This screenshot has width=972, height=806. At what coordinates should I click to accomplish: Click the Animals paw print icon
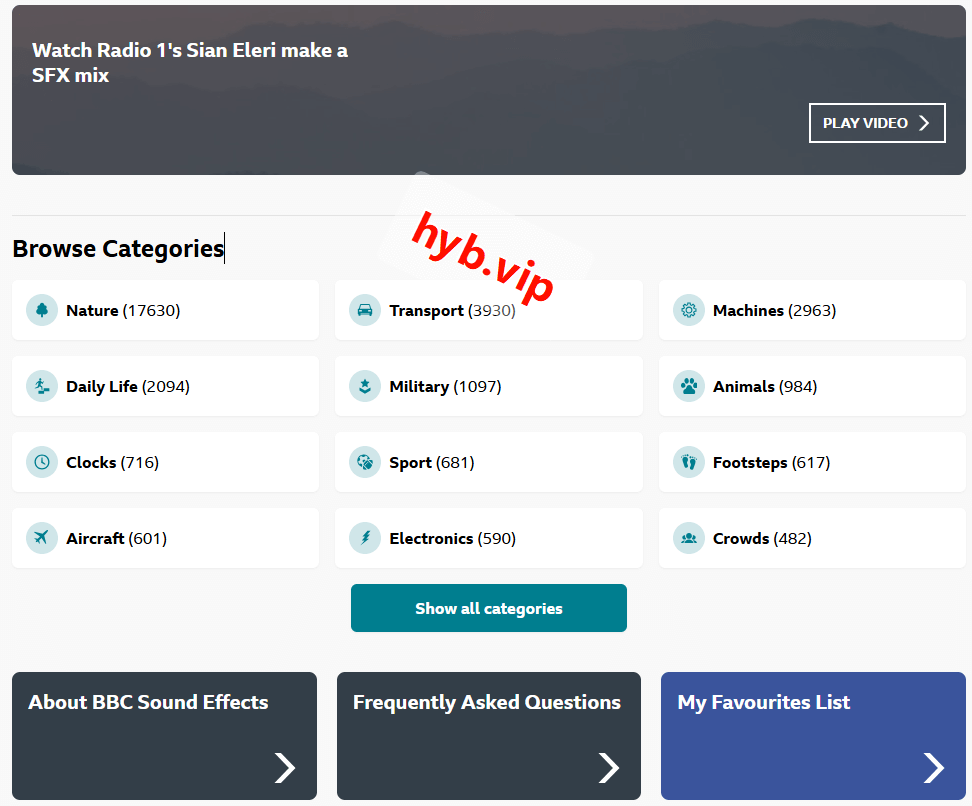click(689, 386)
